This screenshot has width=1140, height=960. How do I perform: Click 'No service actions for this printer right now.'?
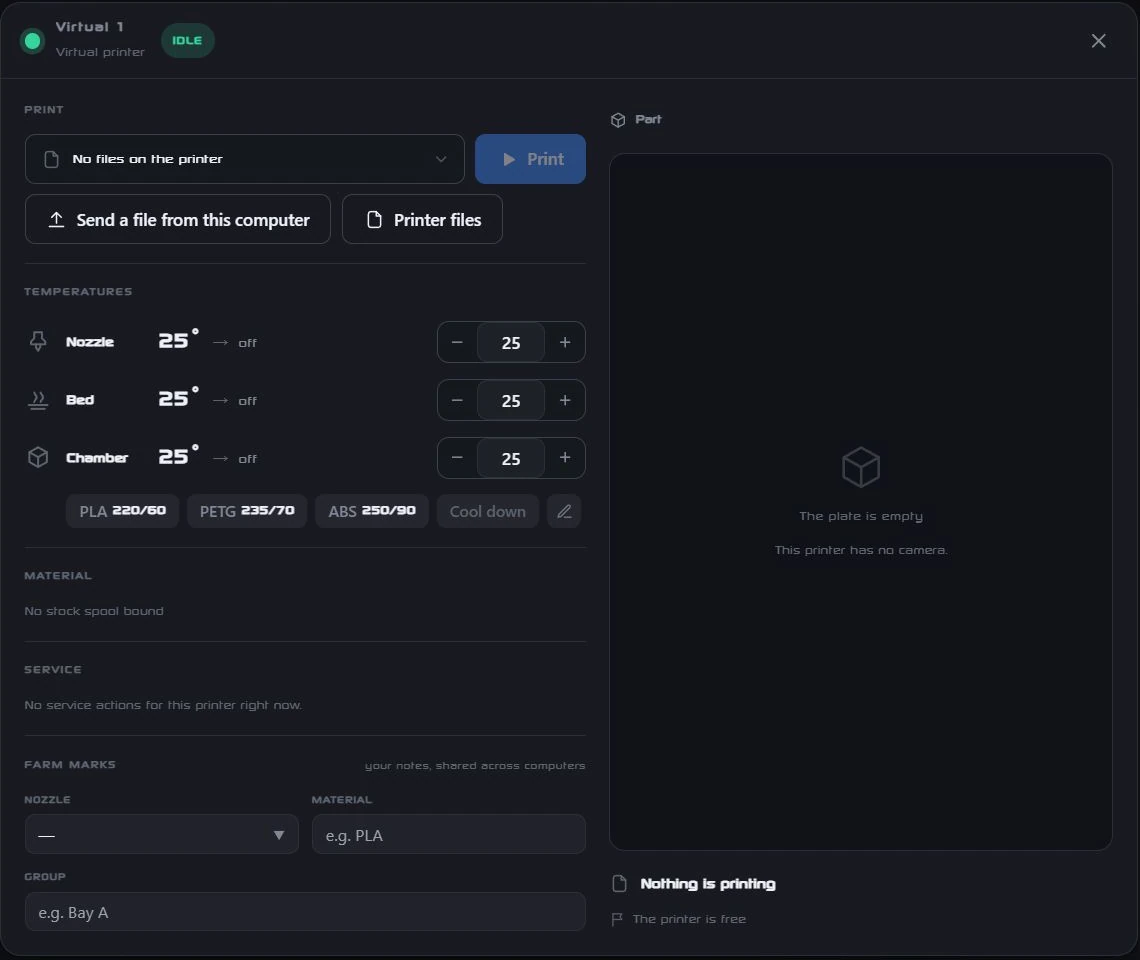pos(163,705)
